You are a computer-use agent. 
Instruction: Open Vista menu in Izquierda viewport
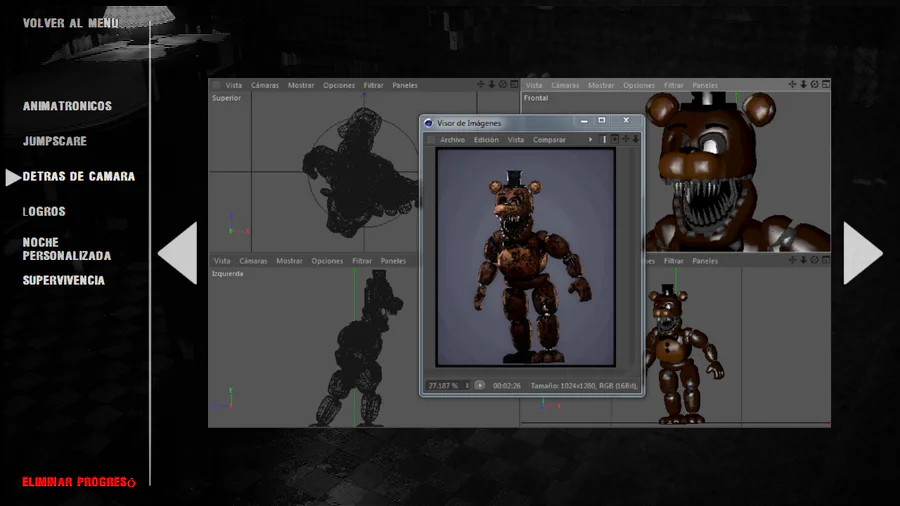coord(222,260)
